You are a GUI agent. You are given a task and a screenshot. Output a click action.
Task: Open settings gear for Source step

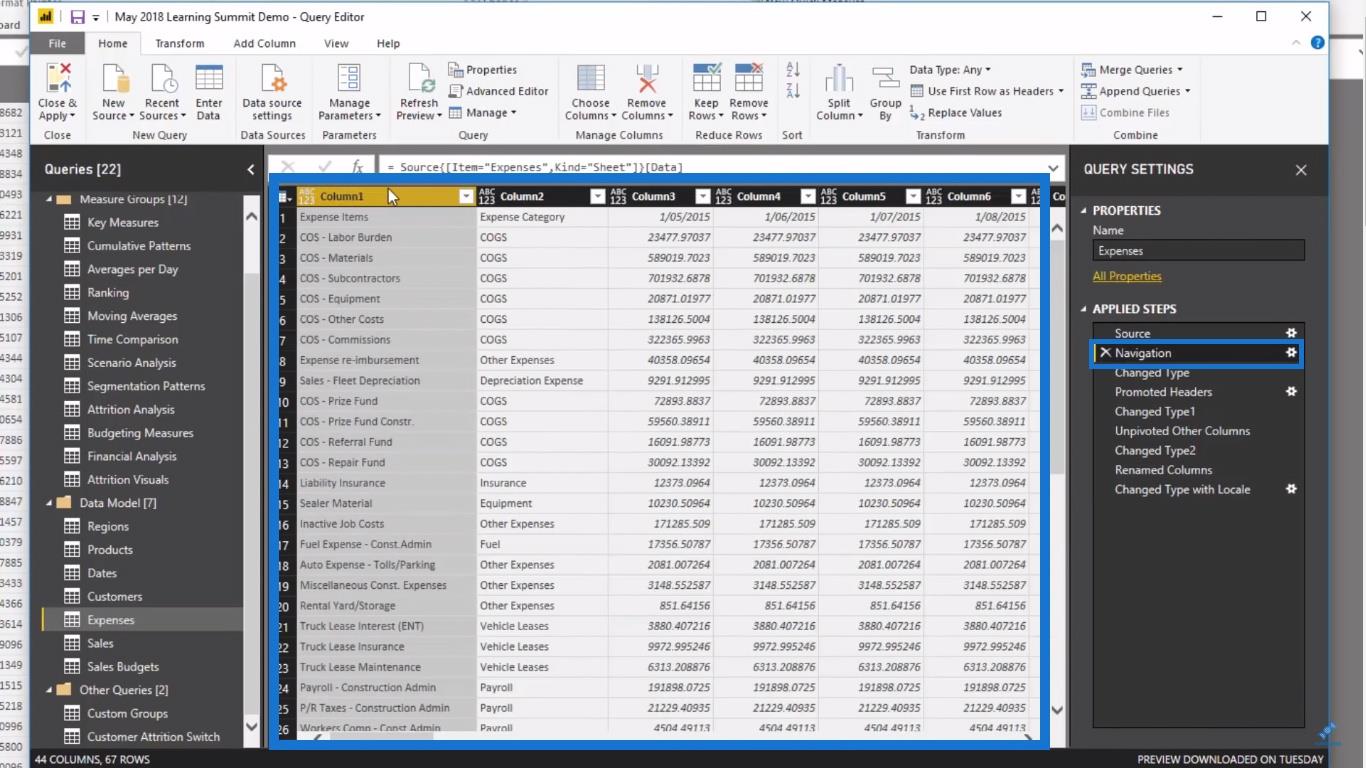pyautogui.click(x=1291, y=333)
